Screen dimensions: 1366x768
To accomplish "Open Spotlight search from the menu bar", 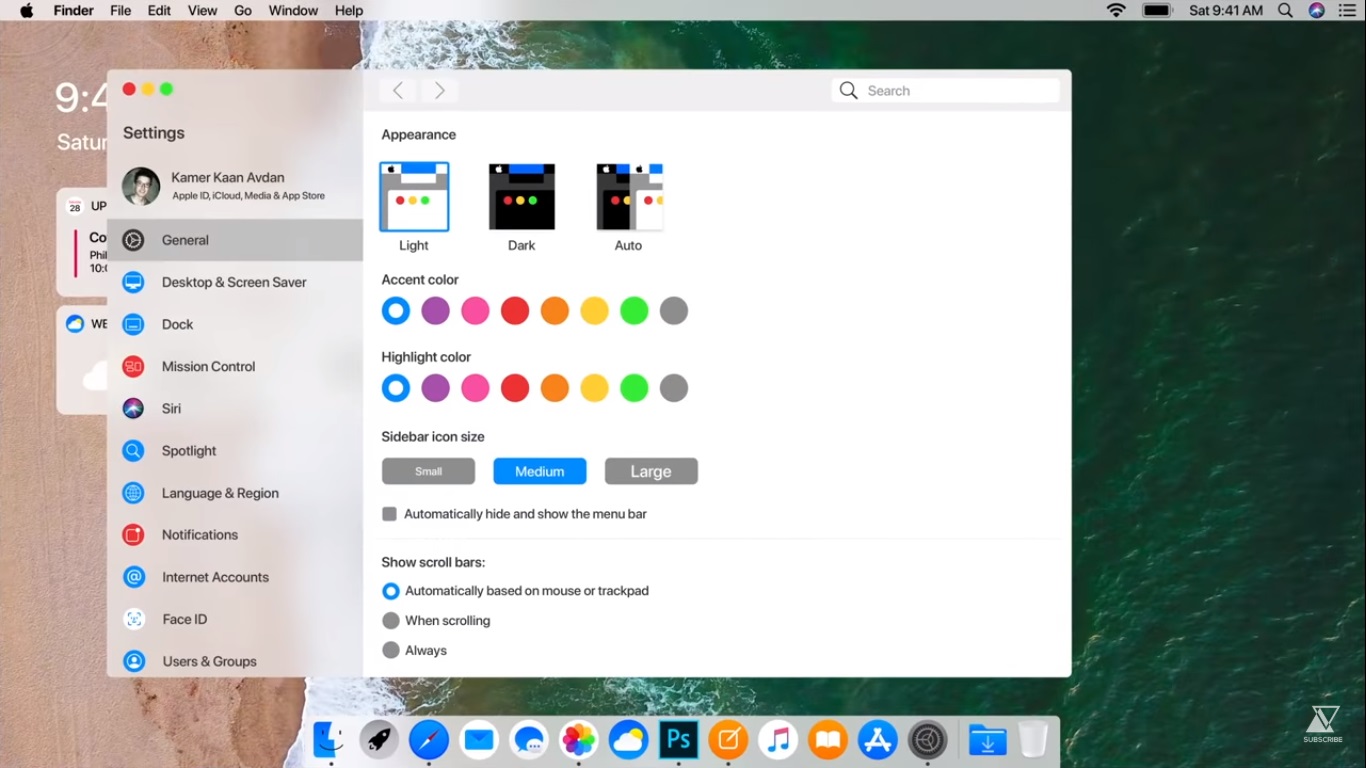I will (x=1286, y=10).
